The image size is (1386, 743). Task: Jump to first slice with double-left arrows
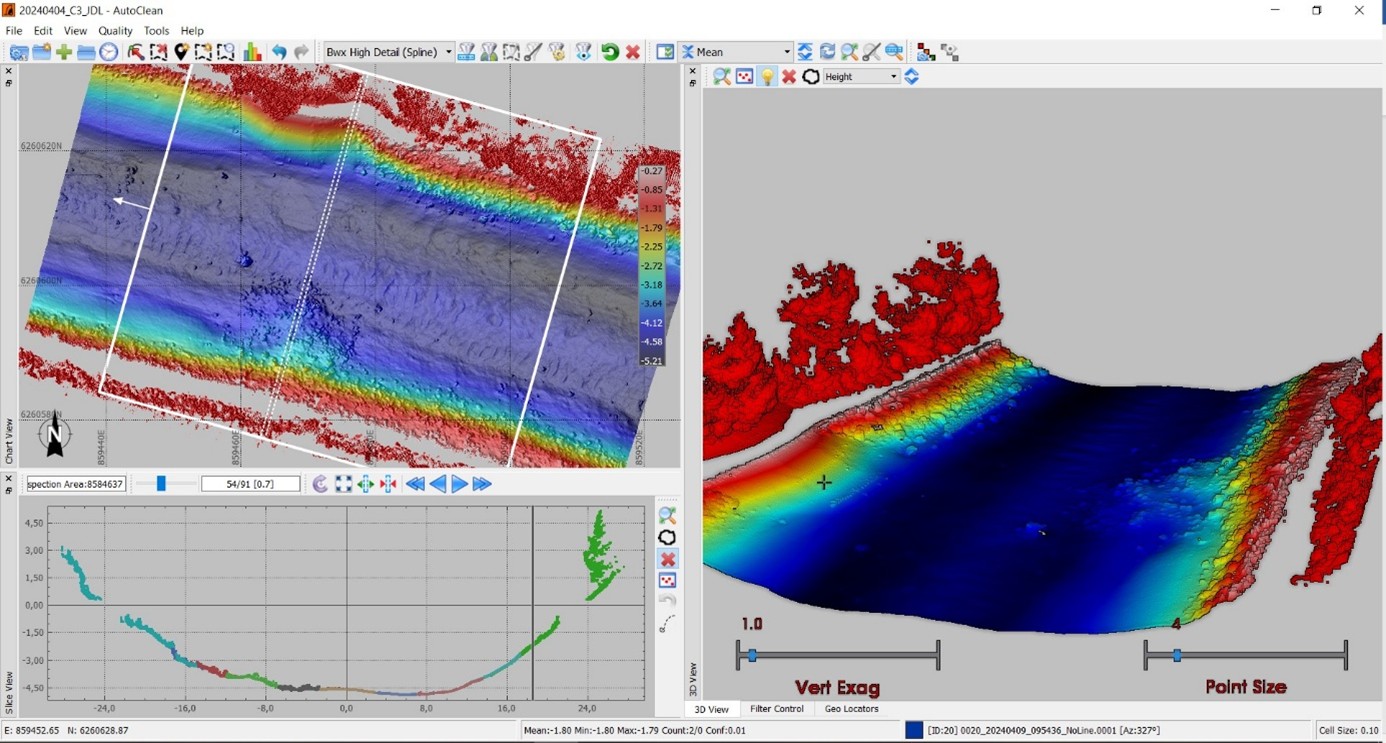[415, 484]
